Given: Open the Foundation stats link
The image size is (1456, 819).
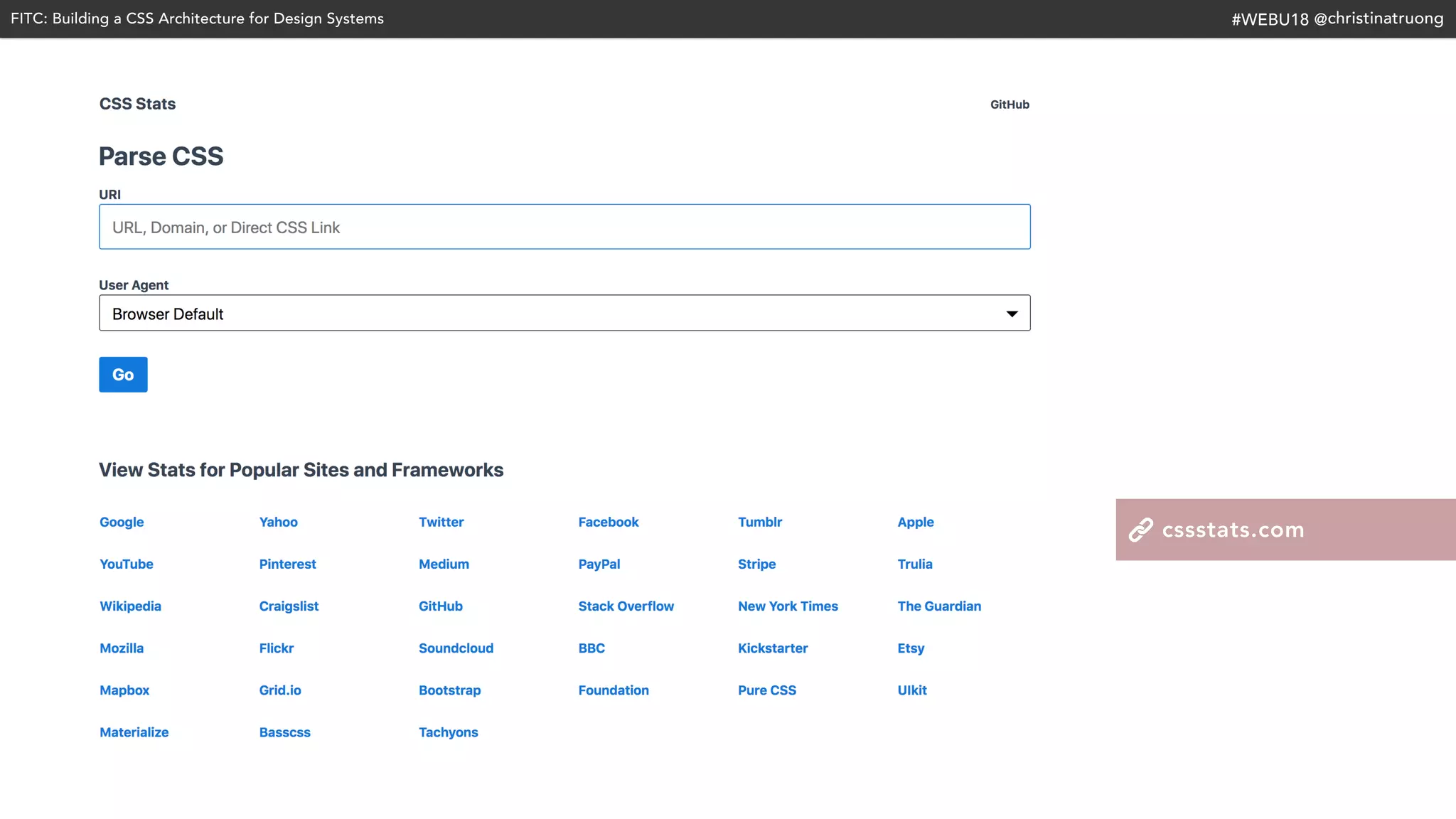Looking at the screenshot, I should tap(613, 690).
